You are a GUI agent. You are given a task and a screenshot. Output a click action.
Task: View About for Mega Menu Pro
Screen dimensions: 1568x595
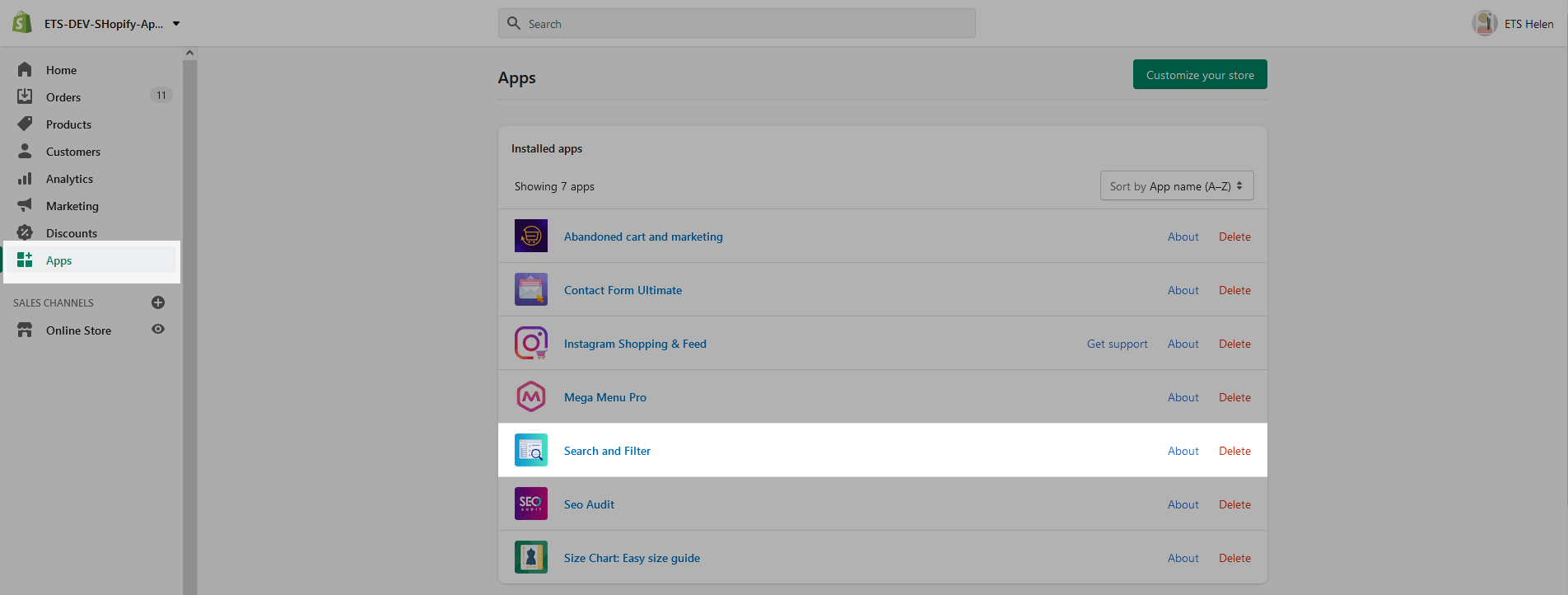pyautogui.click(x=1183, y=397)
